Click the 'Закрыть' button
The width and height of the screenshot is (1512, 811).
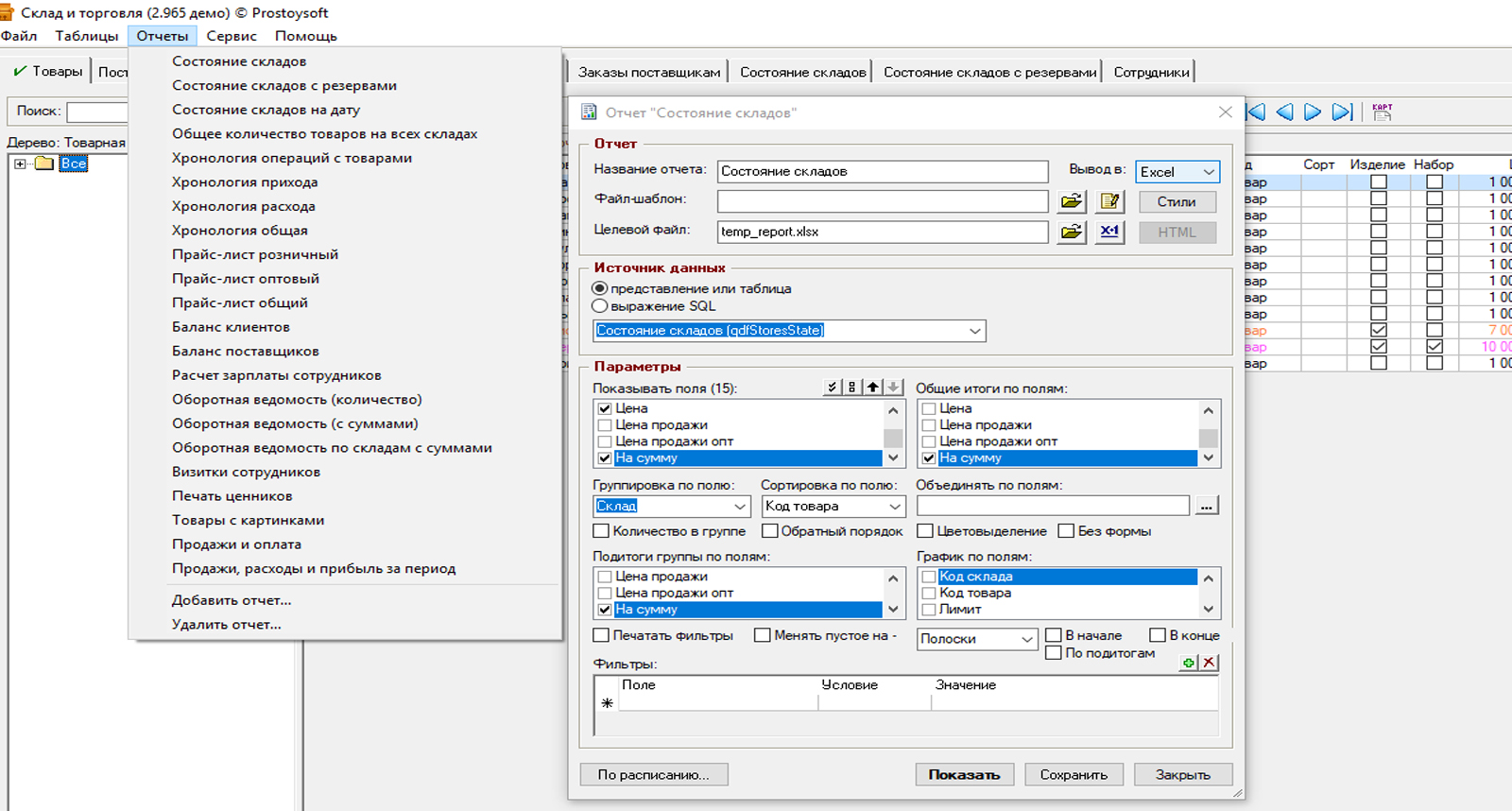[x=1183, y=774]
